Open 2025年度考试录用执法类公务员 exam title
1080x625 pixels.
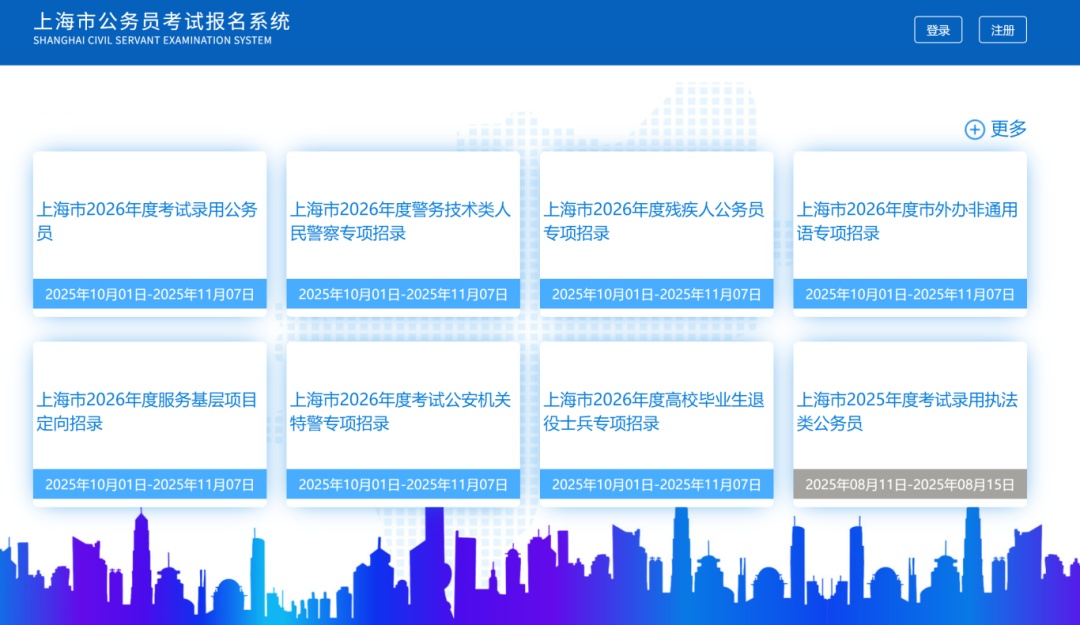[x=908, y=411]
